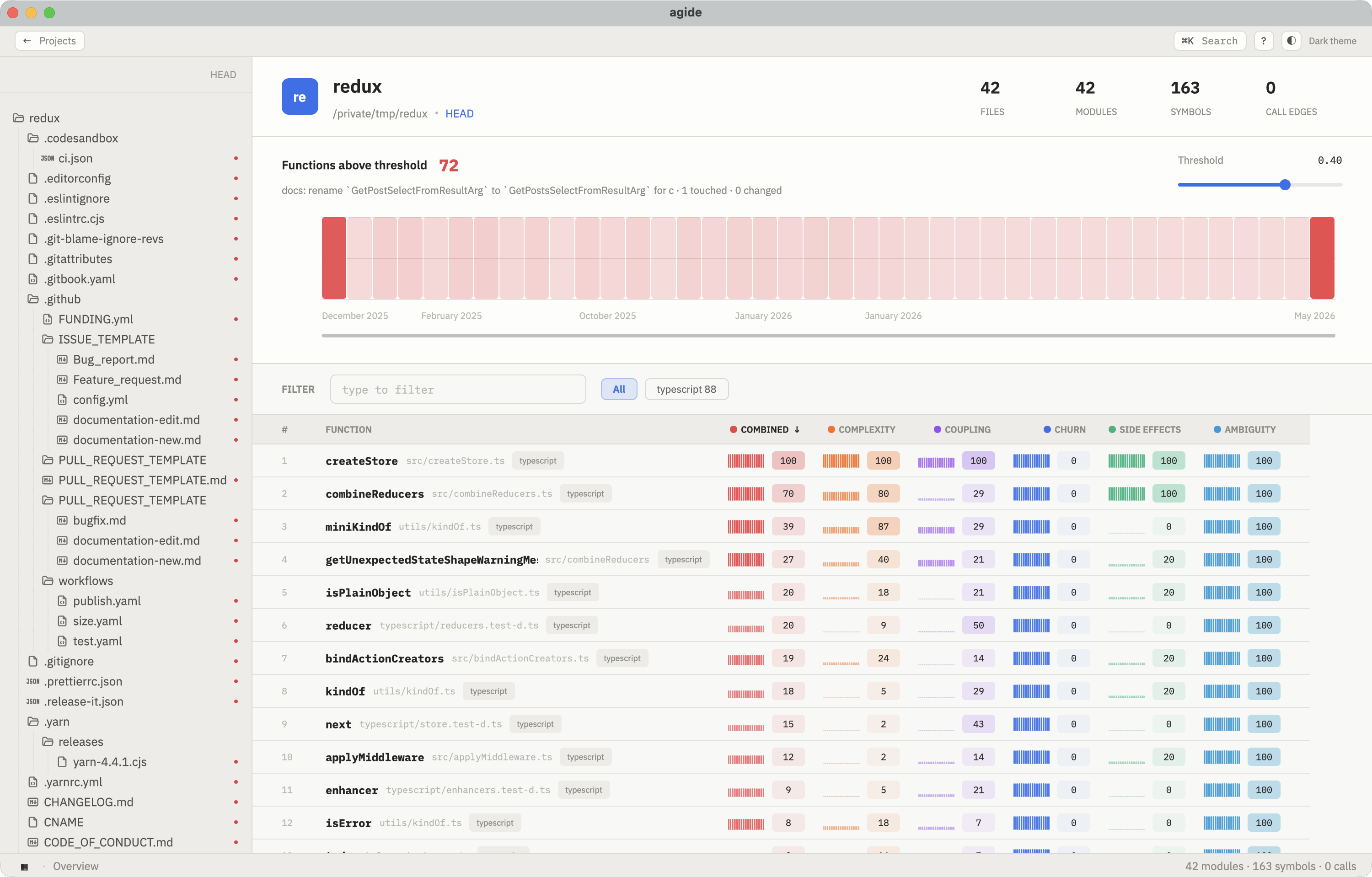Click the .prettierrc.json JSON icon
Image resolution: width=1372 pixels, height=877 pixels.
pyautogui.click(x=33, y=681)
